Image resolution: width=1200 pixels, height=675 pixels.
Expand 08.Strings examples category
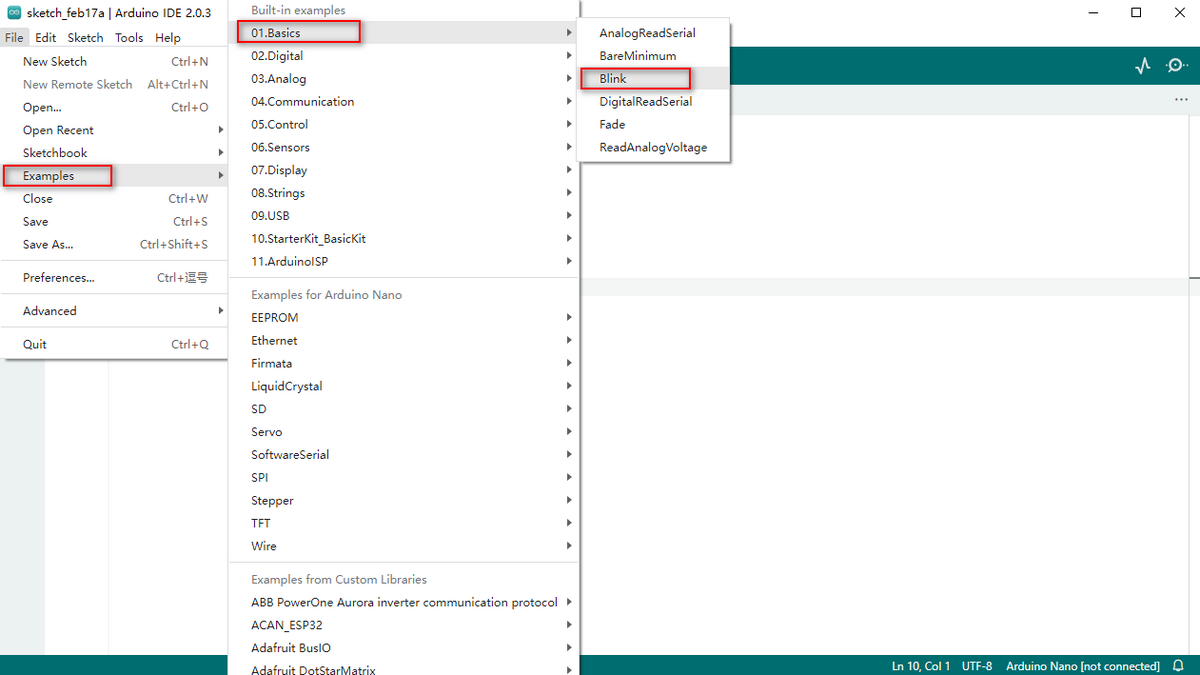[404, 193]
